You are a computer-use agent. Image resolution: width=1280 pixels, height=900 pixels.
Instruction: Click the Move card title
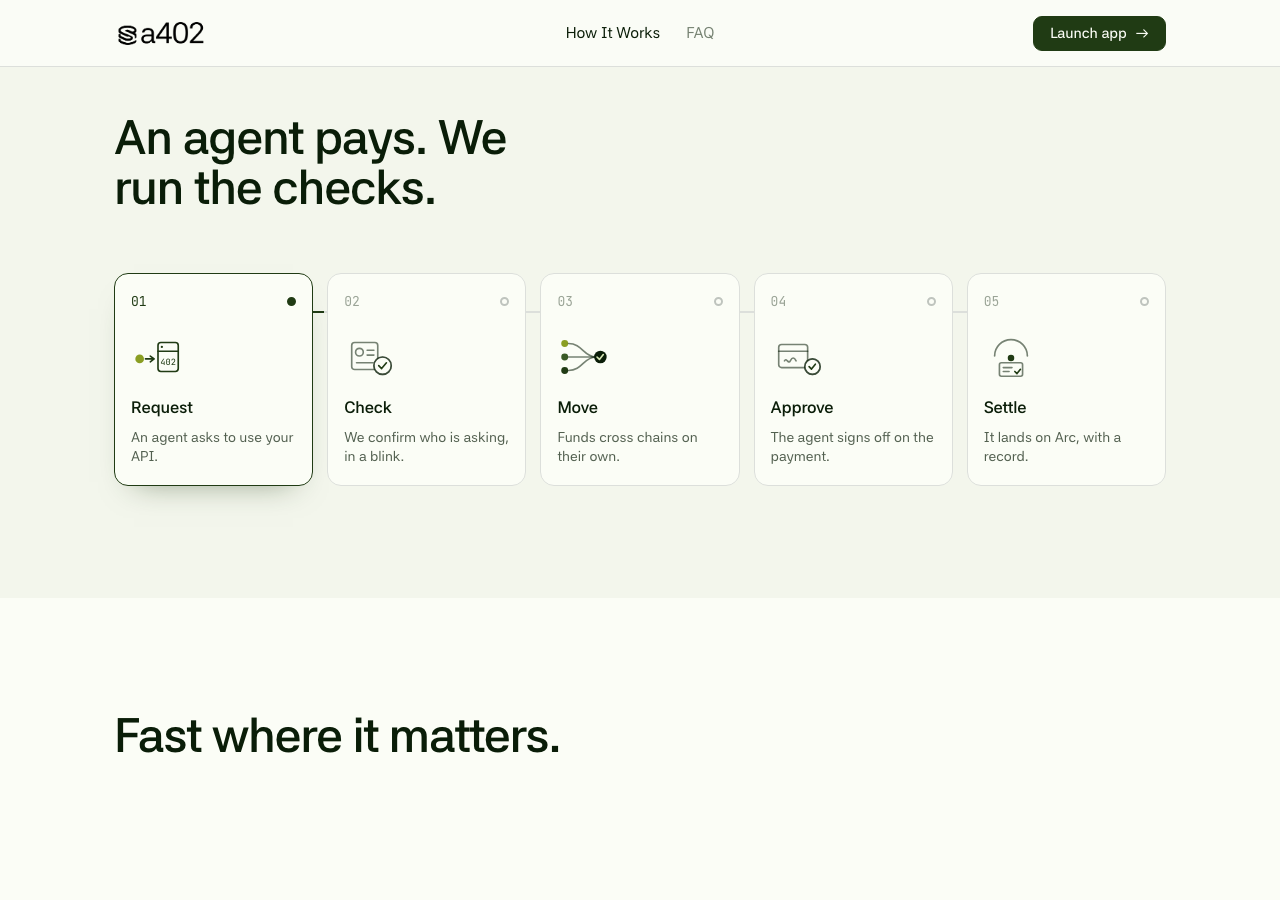pos(577,408)
